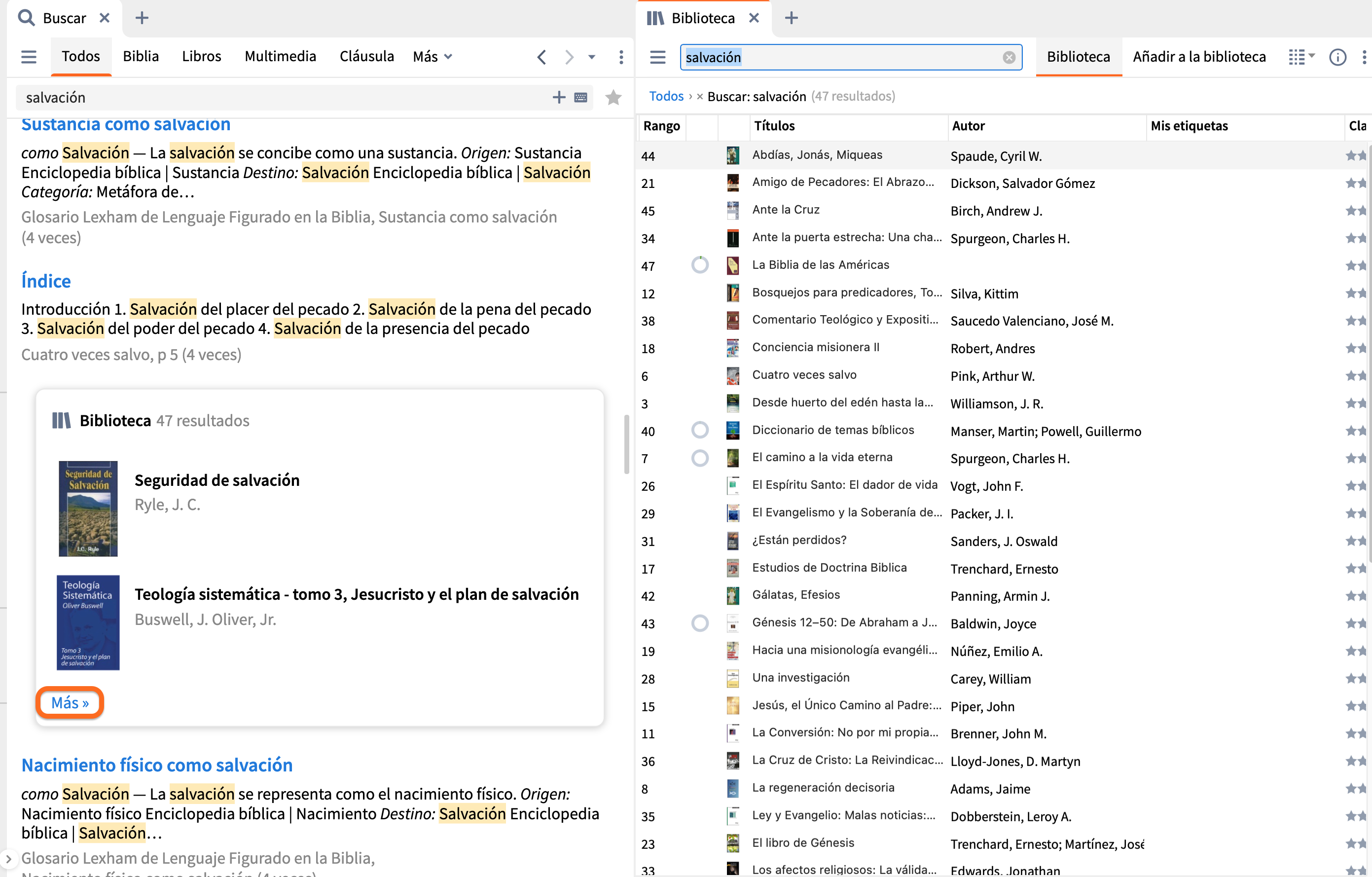
Task: Toggle status circle for La Biblia de las Américas
Action: (700, 265)
